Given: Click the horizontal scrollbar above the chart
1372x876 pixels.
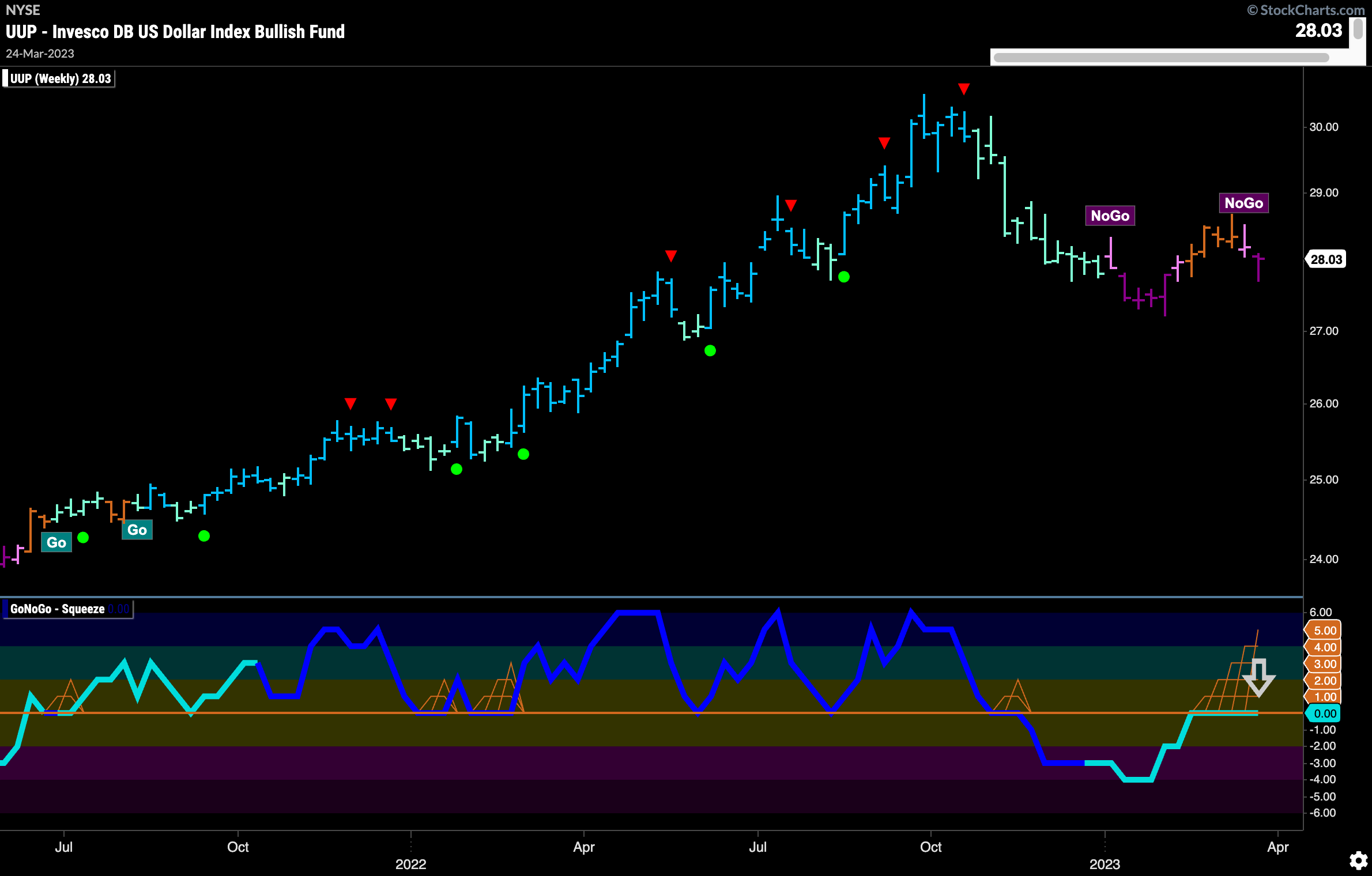Looking at the screenshot, I should [x=1161, y=58].
